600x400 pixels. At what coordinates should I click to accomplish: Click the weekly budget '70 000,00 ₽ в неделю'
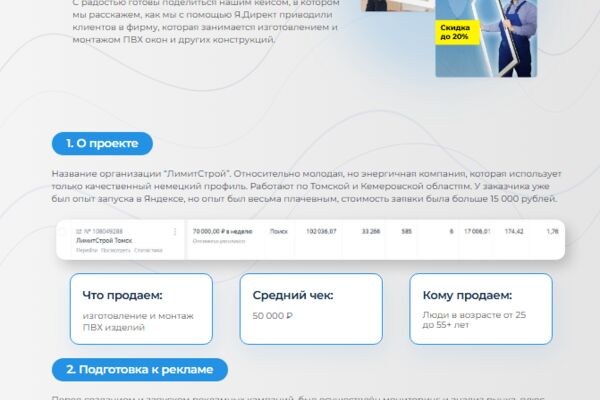click(x=222, y=232)
